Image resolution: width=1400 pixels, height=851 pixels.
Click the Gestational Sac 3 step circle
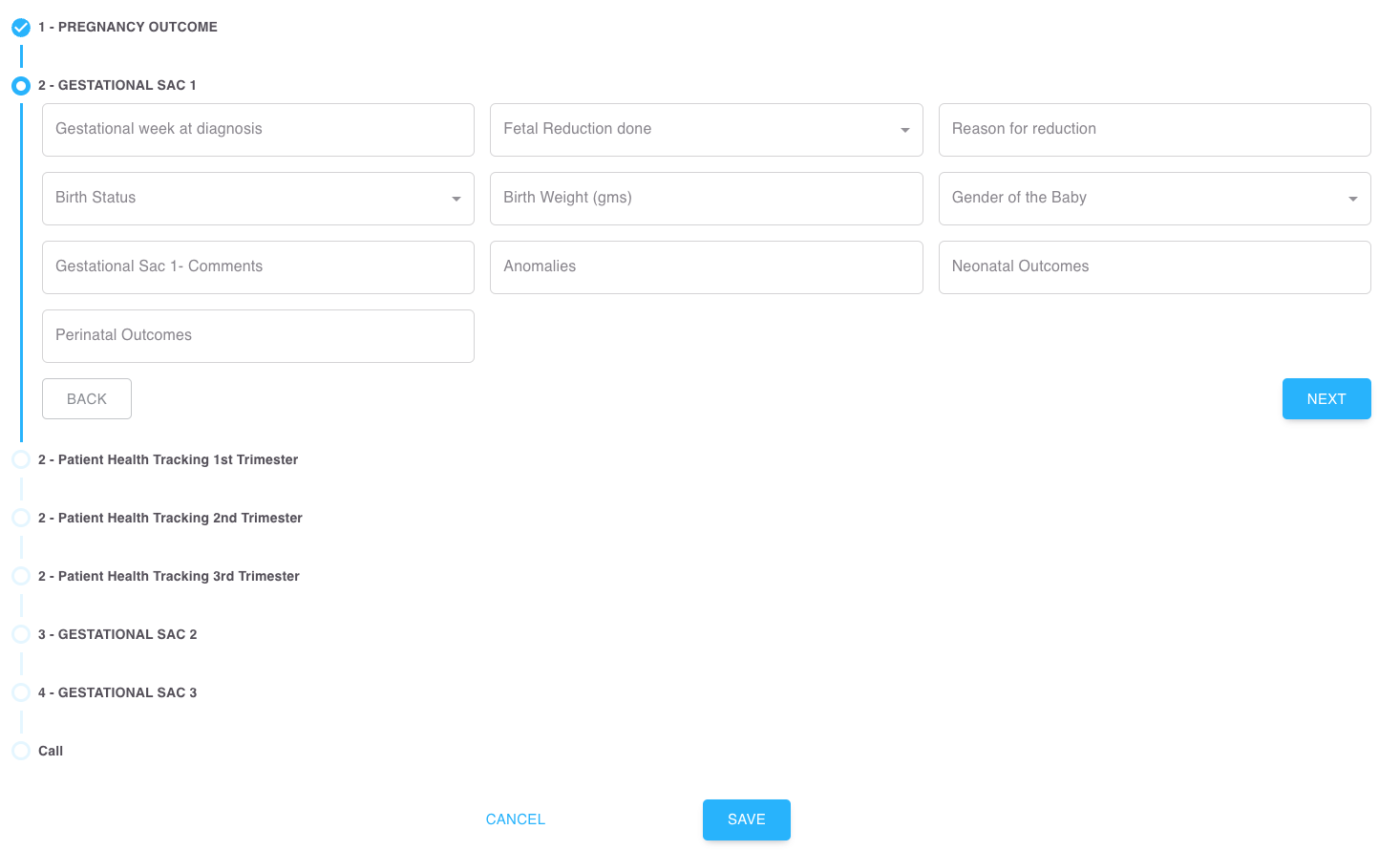[21, 692]
